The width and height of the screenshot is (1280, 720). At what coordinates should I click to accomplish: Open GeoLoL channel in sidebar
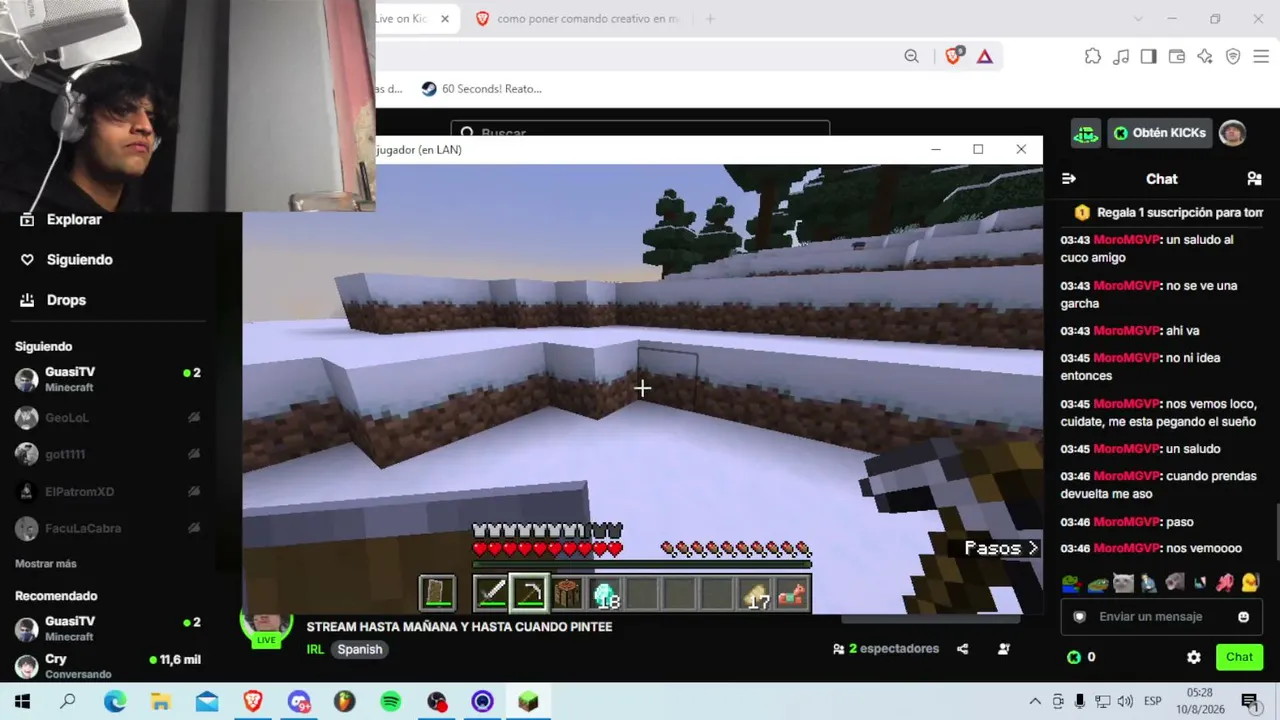tap(107, 417)
